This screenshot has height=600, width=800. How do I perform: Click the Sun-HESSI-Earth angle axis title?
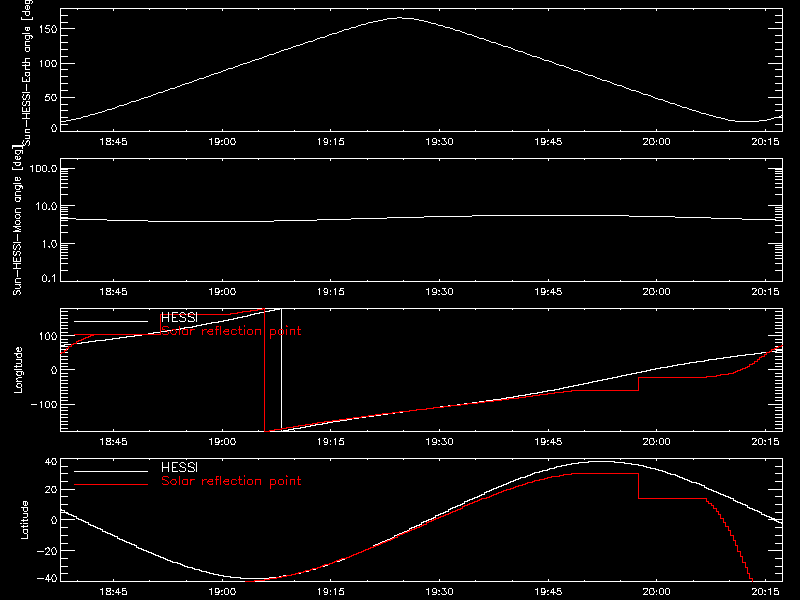pos(27,73)
